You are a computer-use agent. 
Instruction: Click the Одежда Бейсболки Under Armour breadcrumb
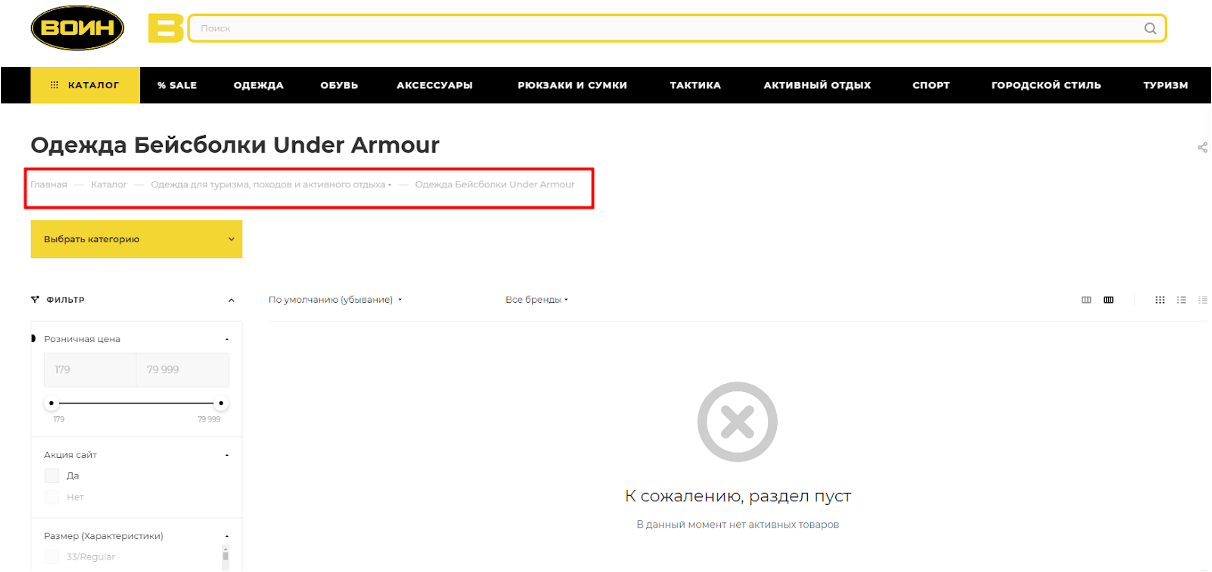(495, 185)
